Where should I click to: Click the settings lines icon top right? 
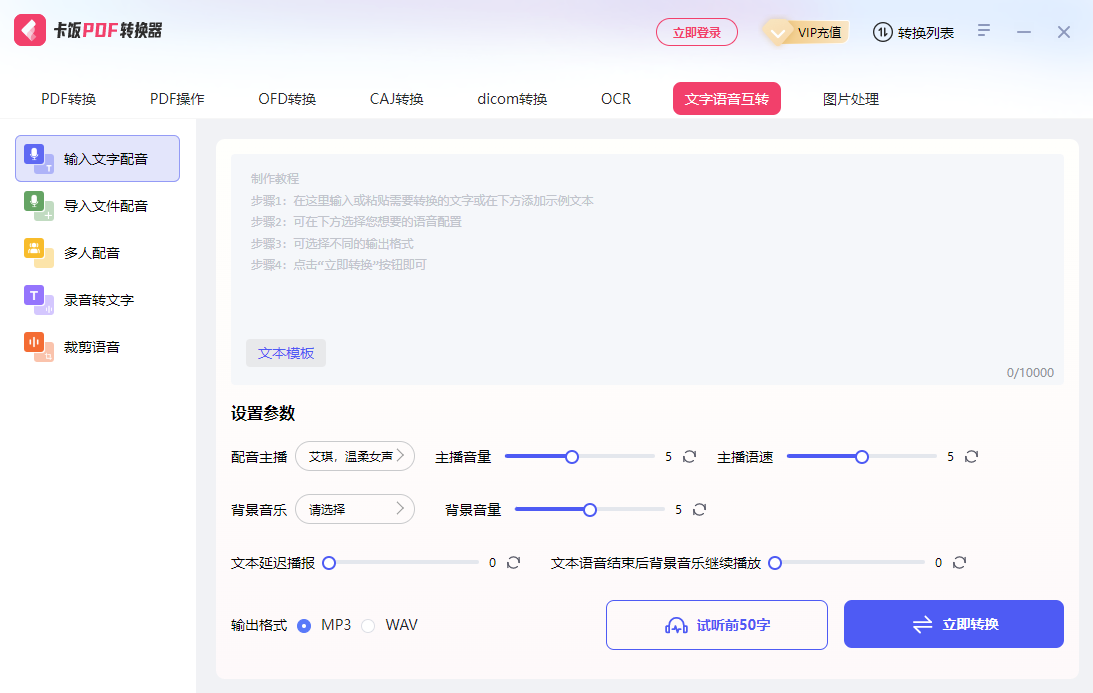pos(983,31)
